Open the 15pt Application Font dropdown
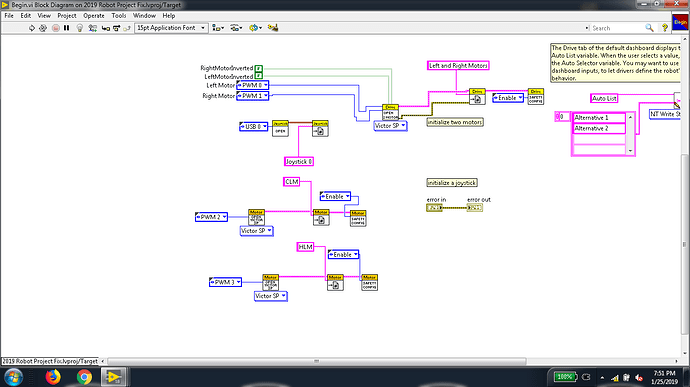Viewport: 690px width, 387px height. 171,28
